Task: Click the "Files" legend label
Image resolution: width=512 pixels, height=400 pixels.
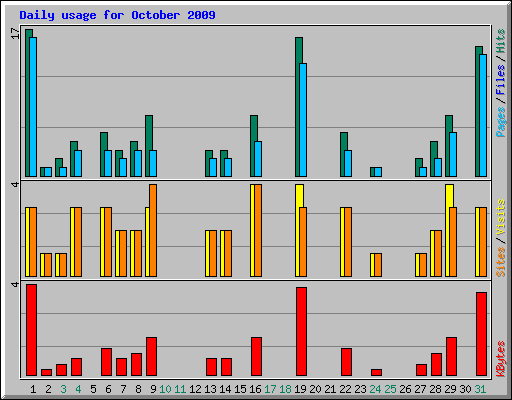Action: (x=501, y=79)
